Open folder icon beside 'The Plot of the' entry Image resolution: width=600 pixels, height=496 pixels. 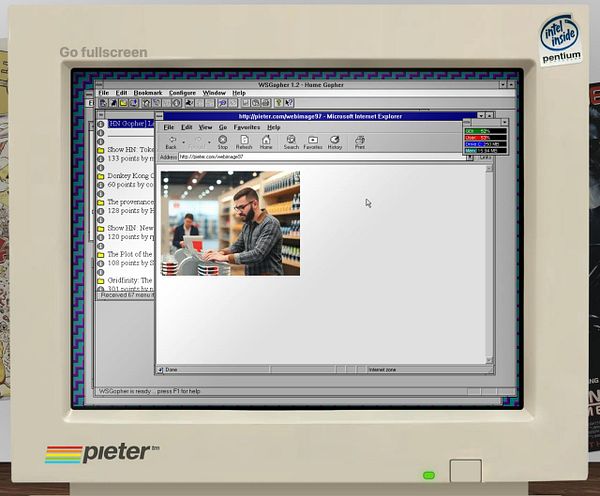[x=101, y=255]
